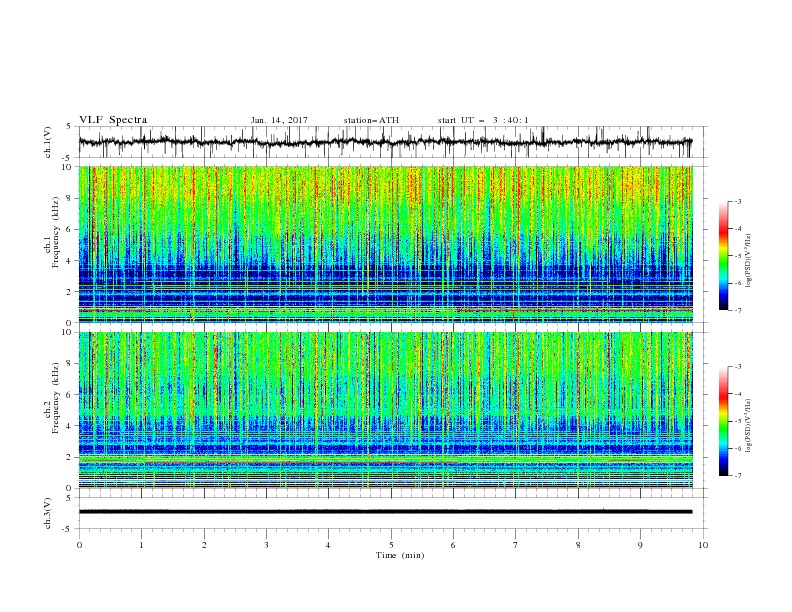
Task: Click the "9" tick on the time axis
Action: pos(640,545)
